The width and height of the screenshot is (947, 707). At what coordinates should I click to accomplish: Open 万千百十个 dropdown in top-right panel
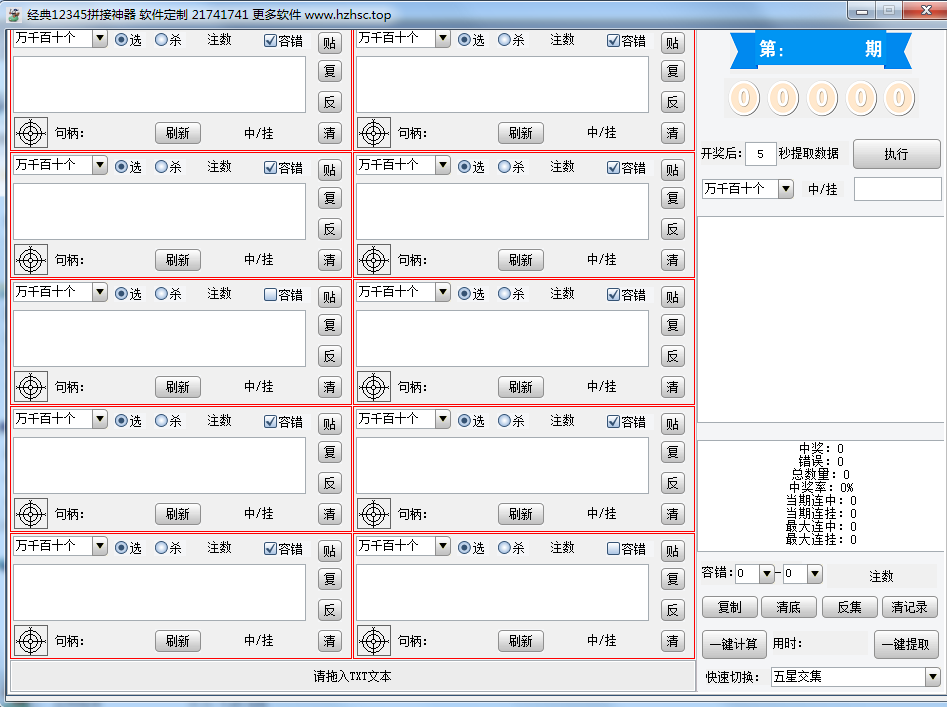[x=443, y=39]
